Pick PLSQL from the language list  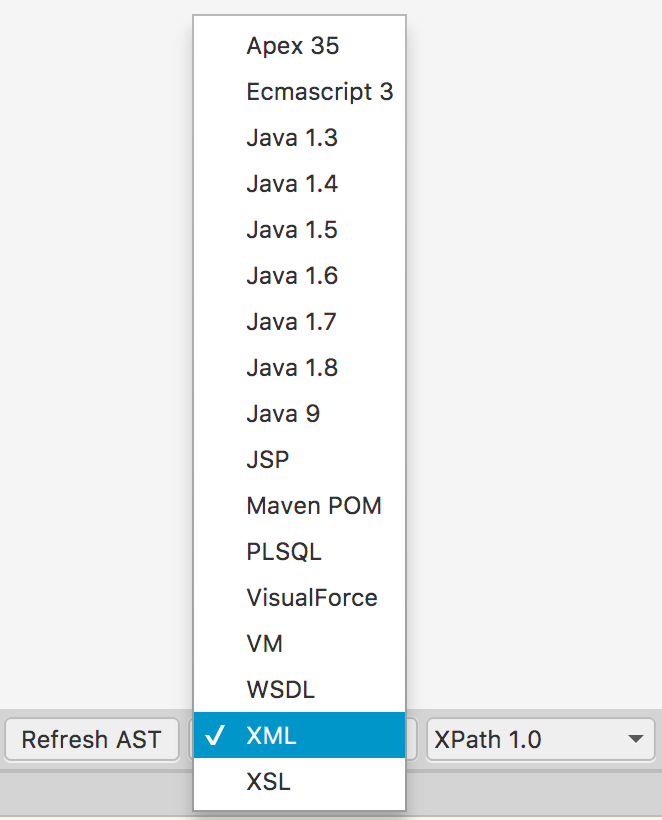point(284,551)
